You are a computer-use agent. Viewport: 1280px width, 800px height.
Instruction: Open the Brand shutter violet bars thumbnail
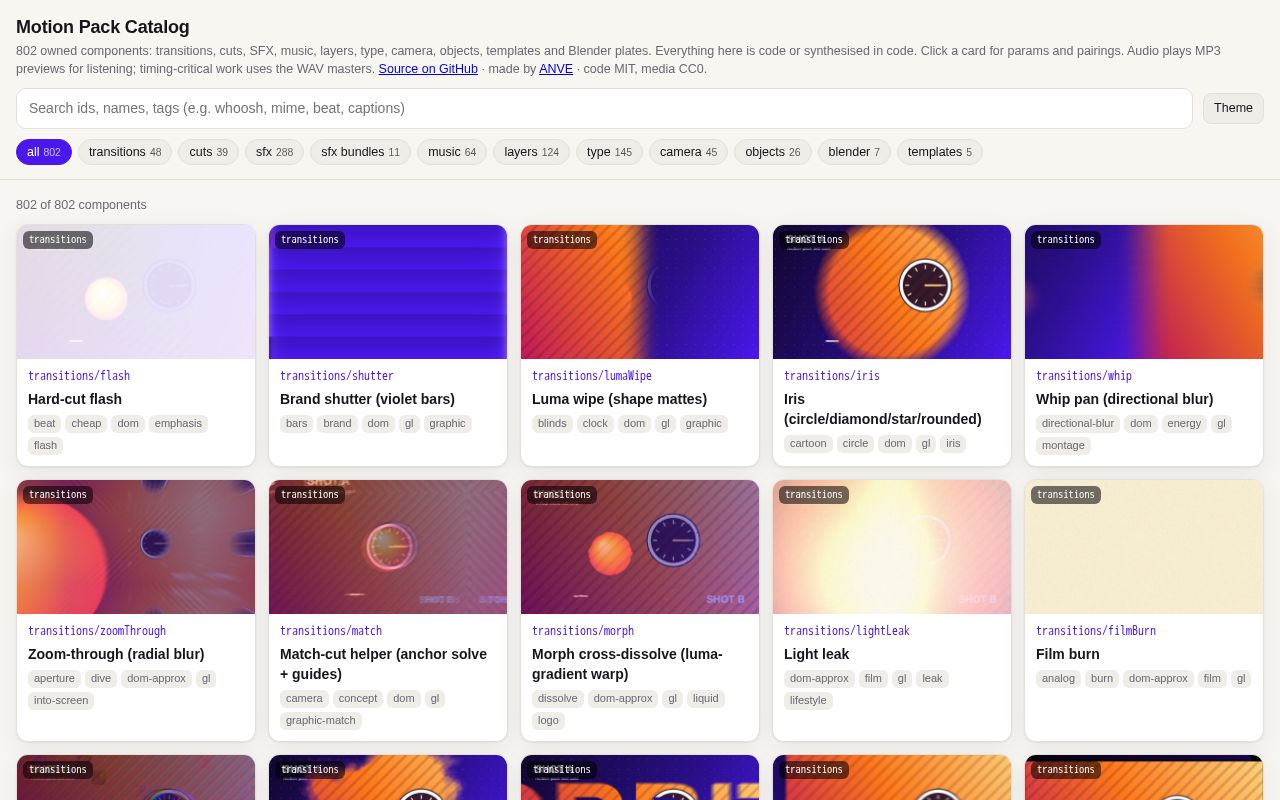(x=388, y=292)
